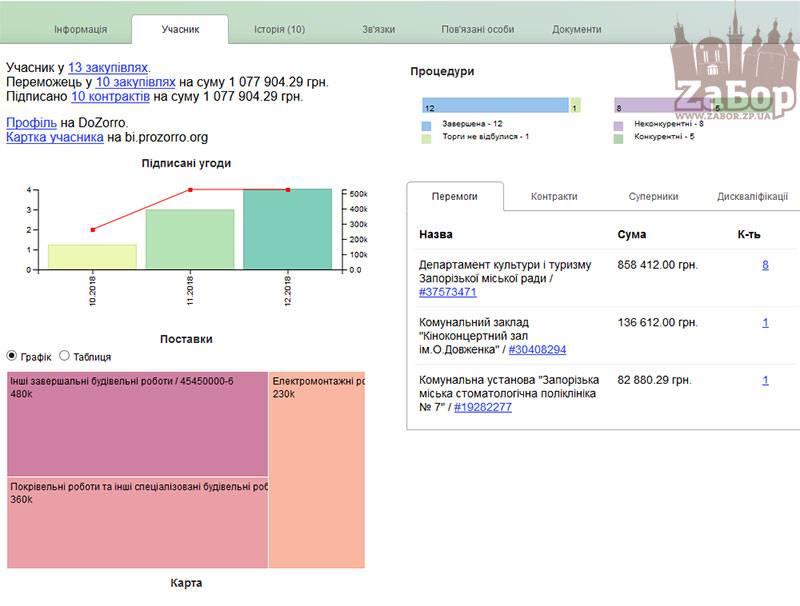Open the Зв'язки tab

click(x=378, y=29)
